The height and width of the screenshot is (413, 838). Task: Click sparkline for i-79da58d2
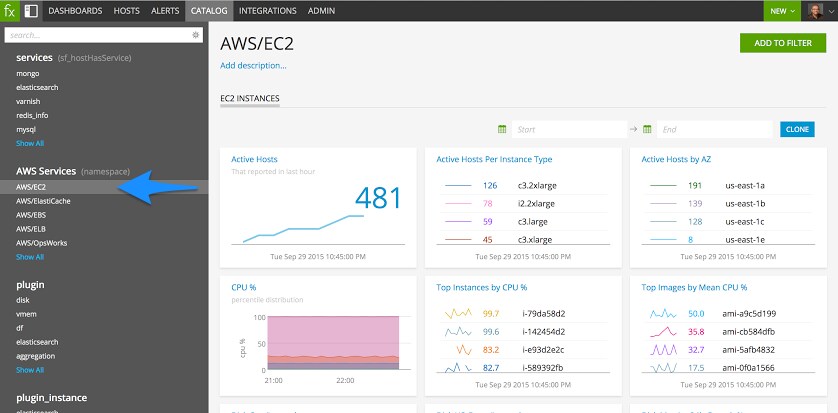coord(458,314)
